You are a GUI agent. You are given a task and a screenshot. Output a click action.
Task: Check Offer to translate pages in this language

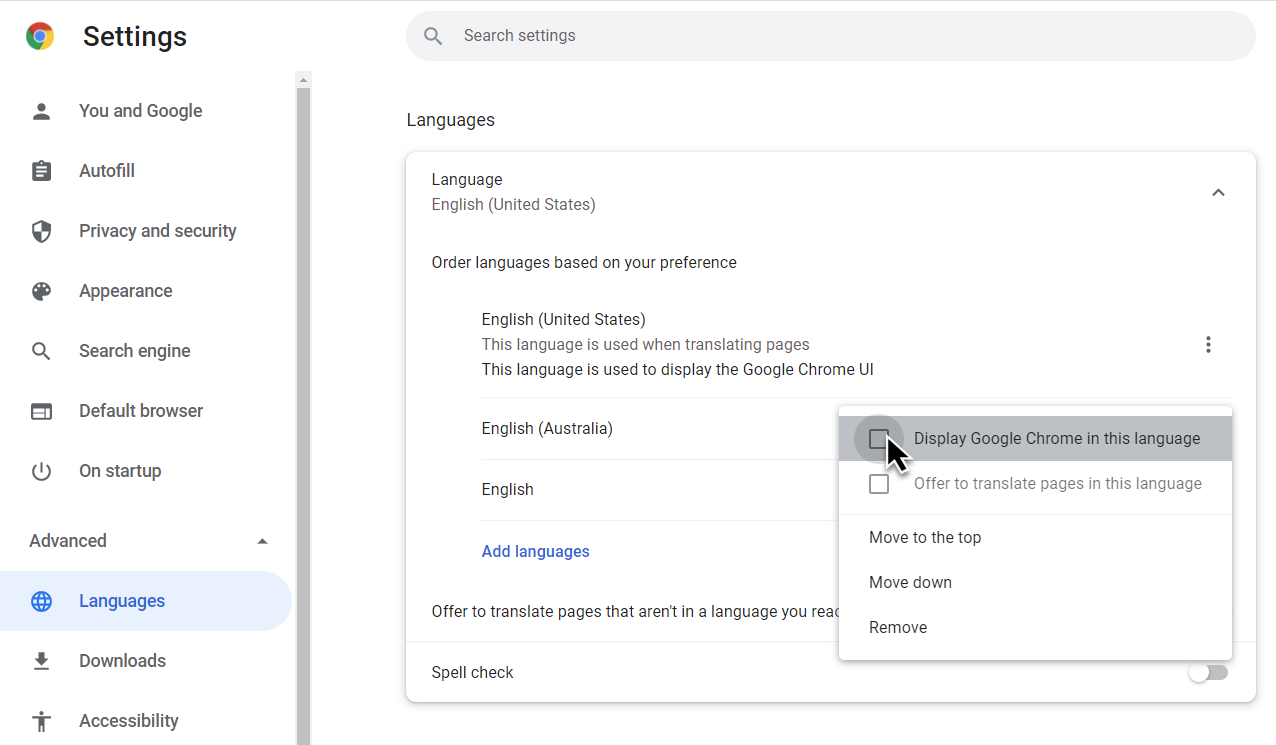tap(879, 484)
